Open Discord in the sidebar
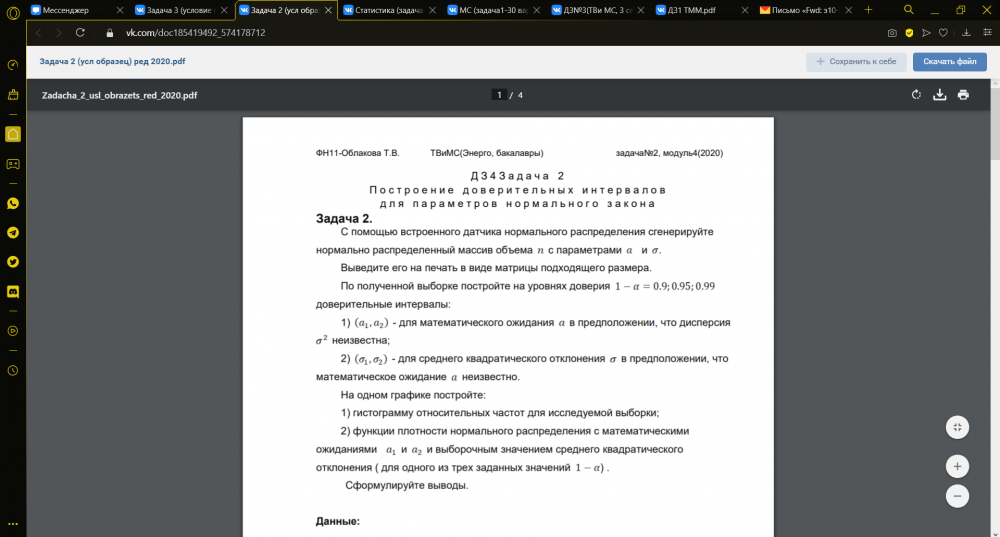Screen dimensions: 1000x537 (13, 291)
